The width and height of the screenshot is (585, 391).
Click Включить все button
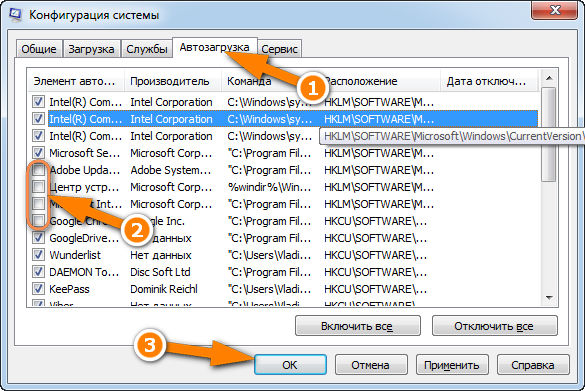pos(357,326)
